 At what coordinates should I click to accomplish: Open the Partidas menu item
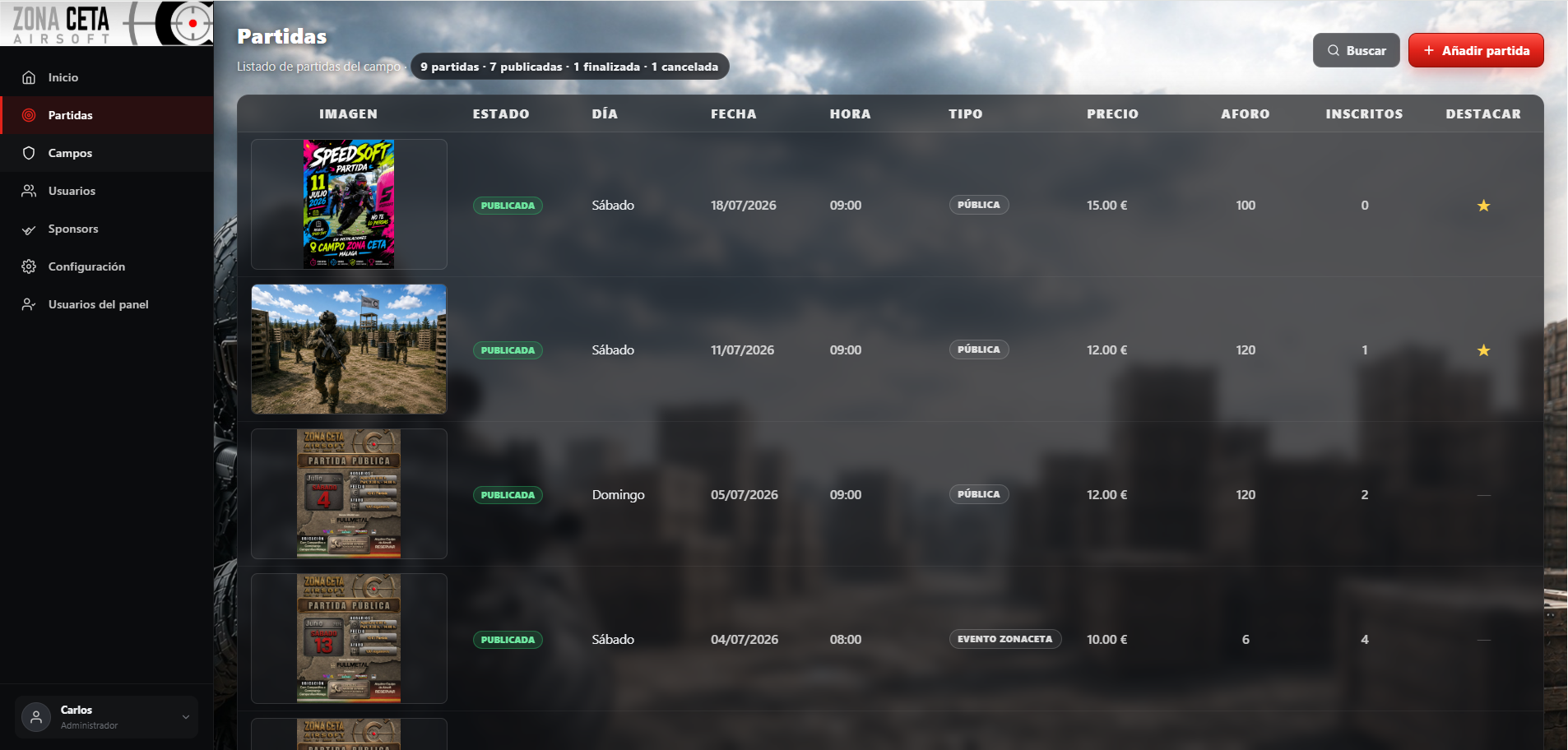(x=107, y=115)
